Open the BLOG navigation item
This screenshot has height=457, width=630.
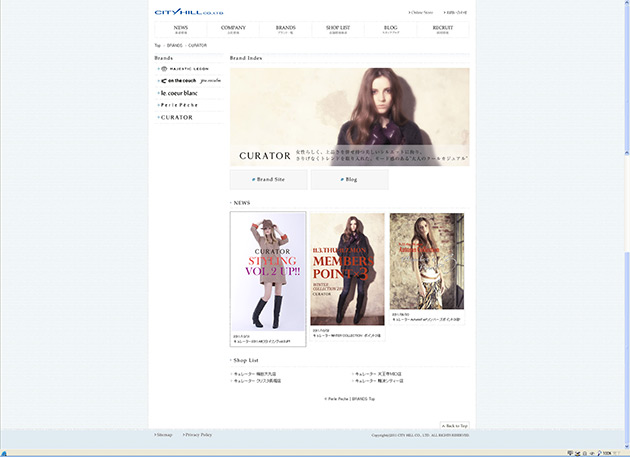(x=390, y=29)
